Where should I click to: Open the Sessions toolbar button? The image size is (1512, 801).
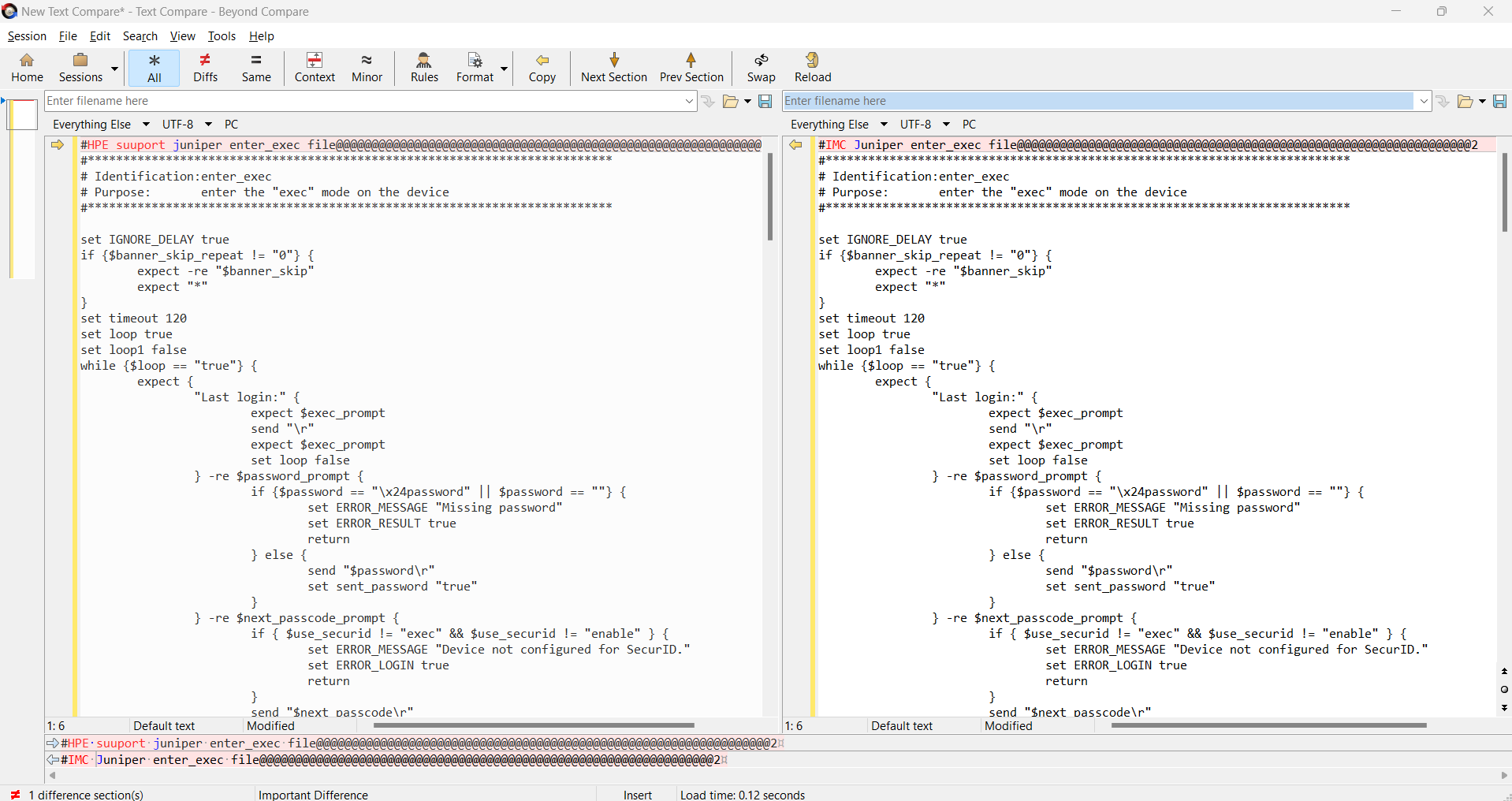tap(80, 68)
